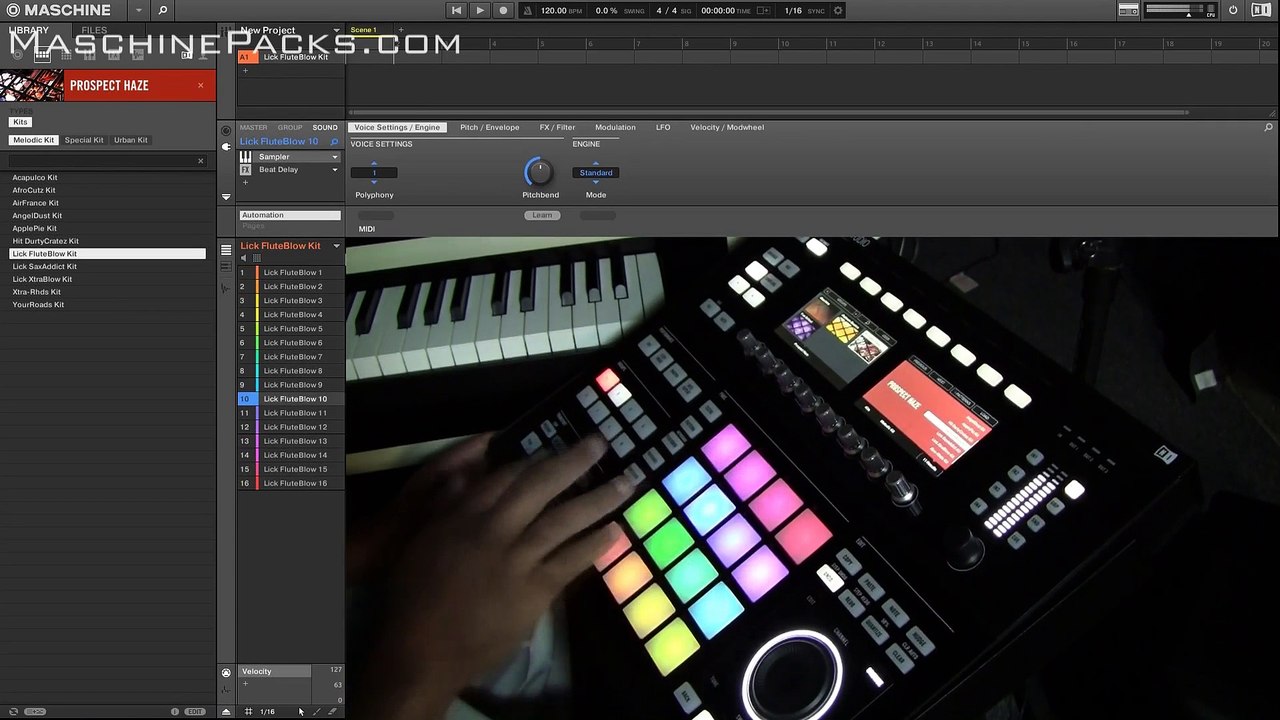Close the Prospect Haze product filter

pyautogui.click(x=200, y=85)
